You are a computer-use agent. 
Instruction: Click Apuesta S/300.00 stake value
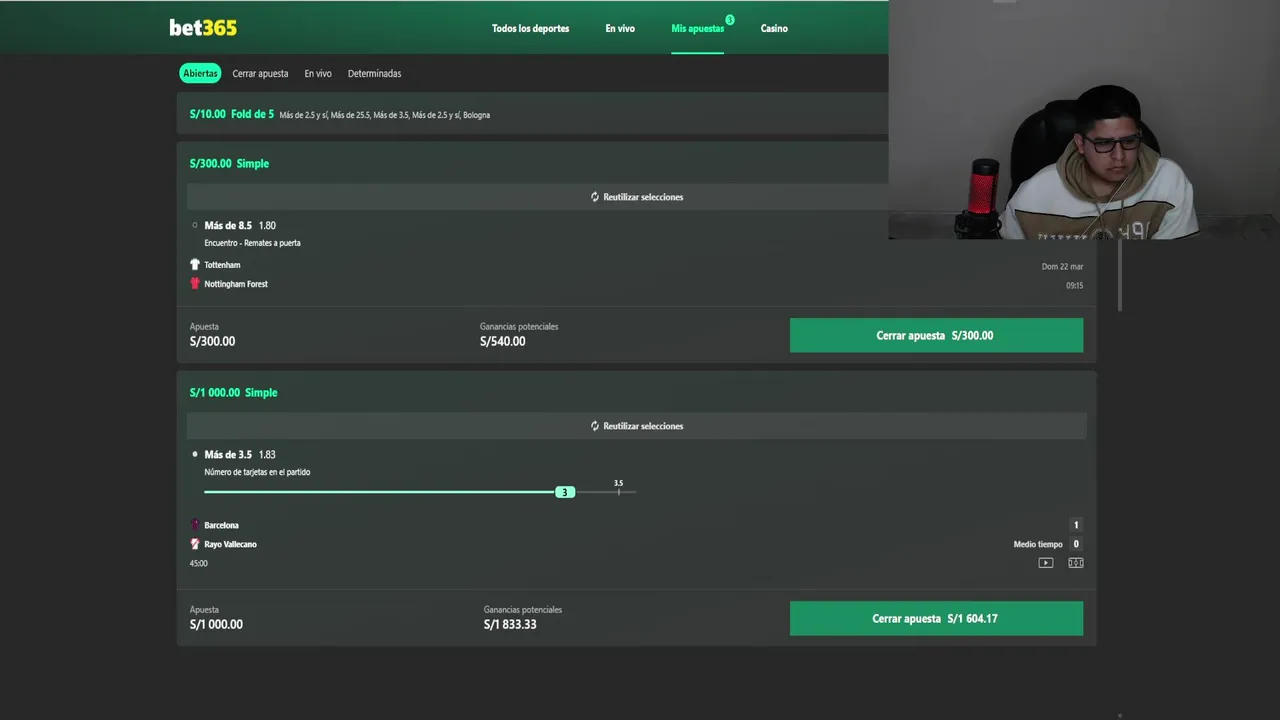coord(212,341)
